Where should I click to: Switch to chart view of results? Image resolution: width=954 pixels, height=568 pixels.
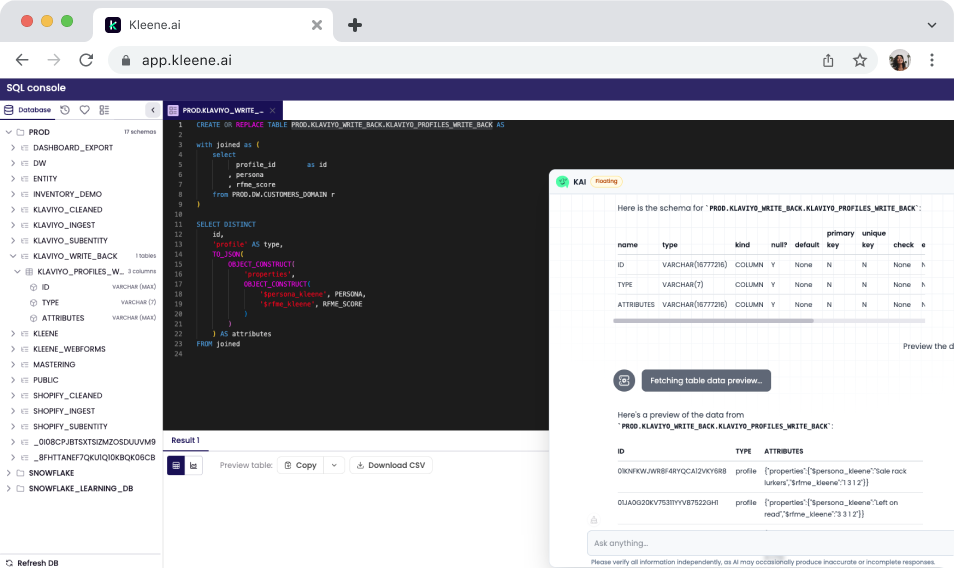[193, 465]
